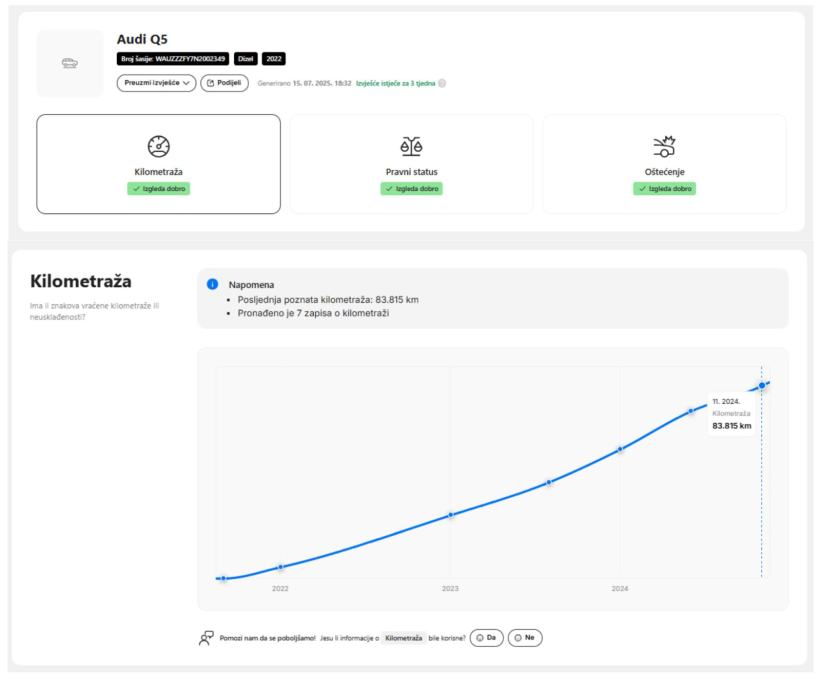The image size is (821, 690).
Task: Open the Oštećenje damage tab
Action: click(664, 164)
